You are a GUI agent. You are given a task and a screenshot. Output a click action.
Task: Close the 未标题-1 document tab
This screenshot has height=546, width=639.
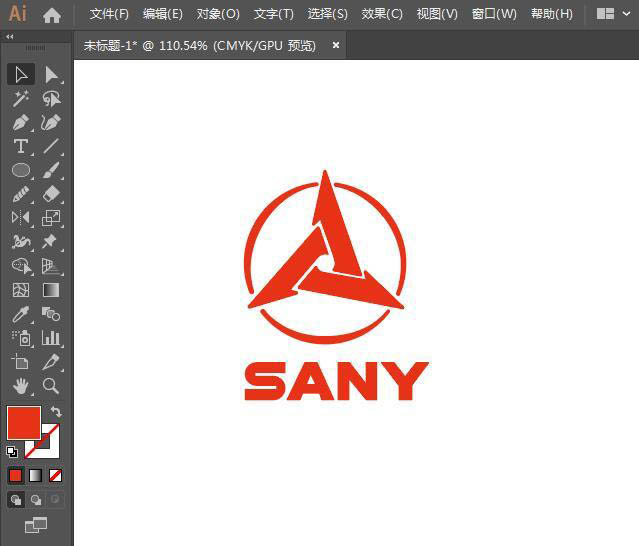coord(336,45)
